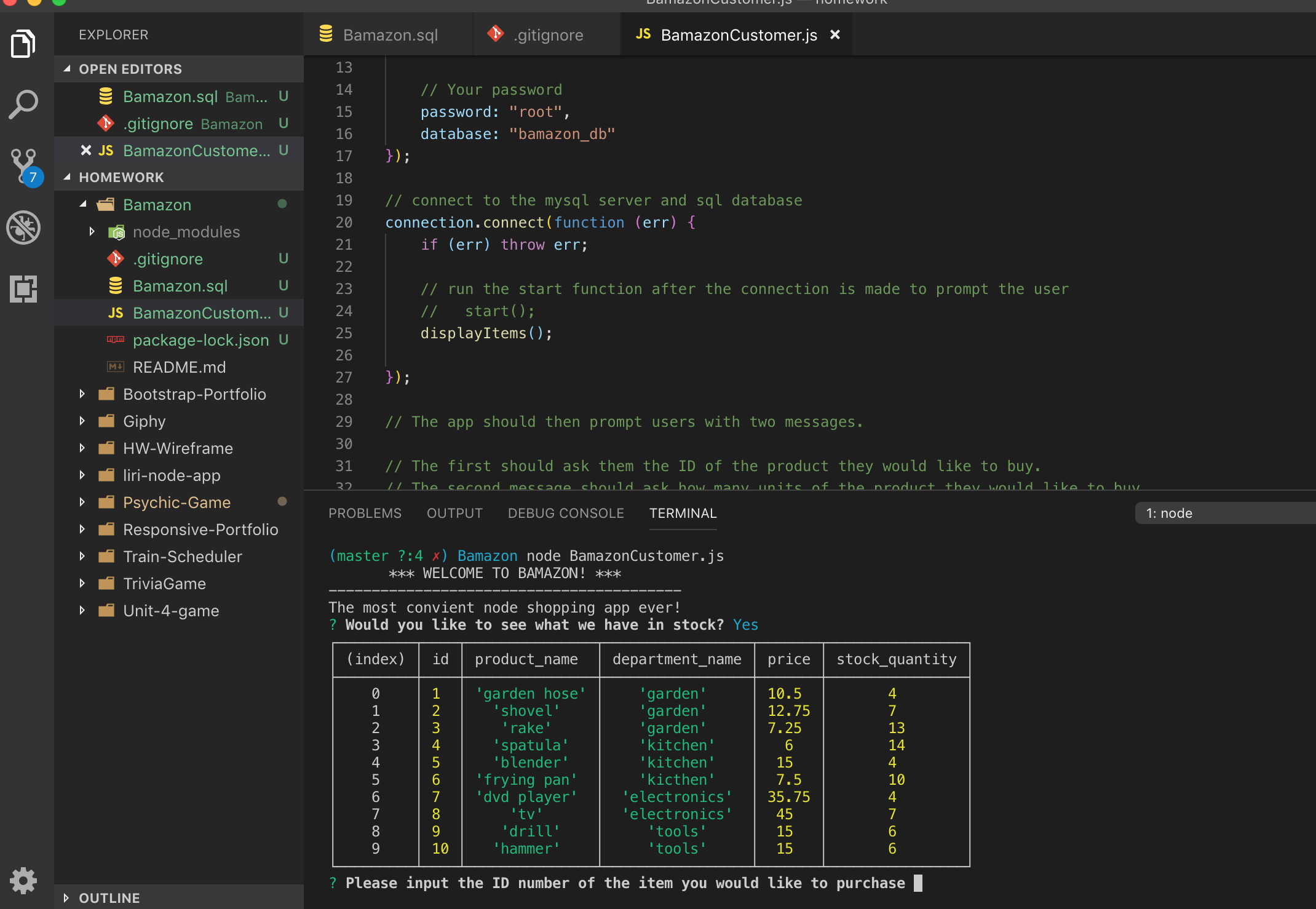Viewport: 1316px width, 909px height.
Task: Open the Explorer view in activity bar
Action: click(x=23, y=44)
